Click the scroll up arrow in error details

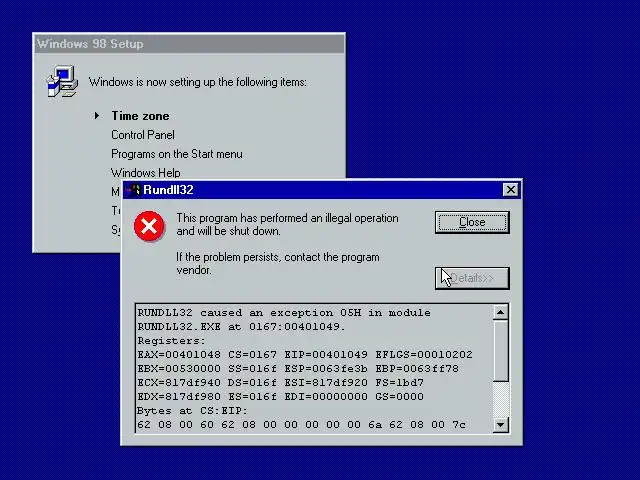tap(500, 312)
